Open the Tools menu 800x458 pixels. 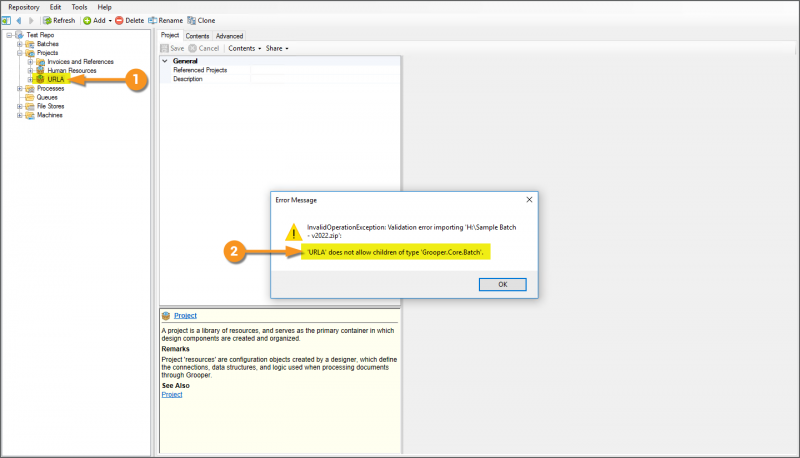[x=79, y=7]
